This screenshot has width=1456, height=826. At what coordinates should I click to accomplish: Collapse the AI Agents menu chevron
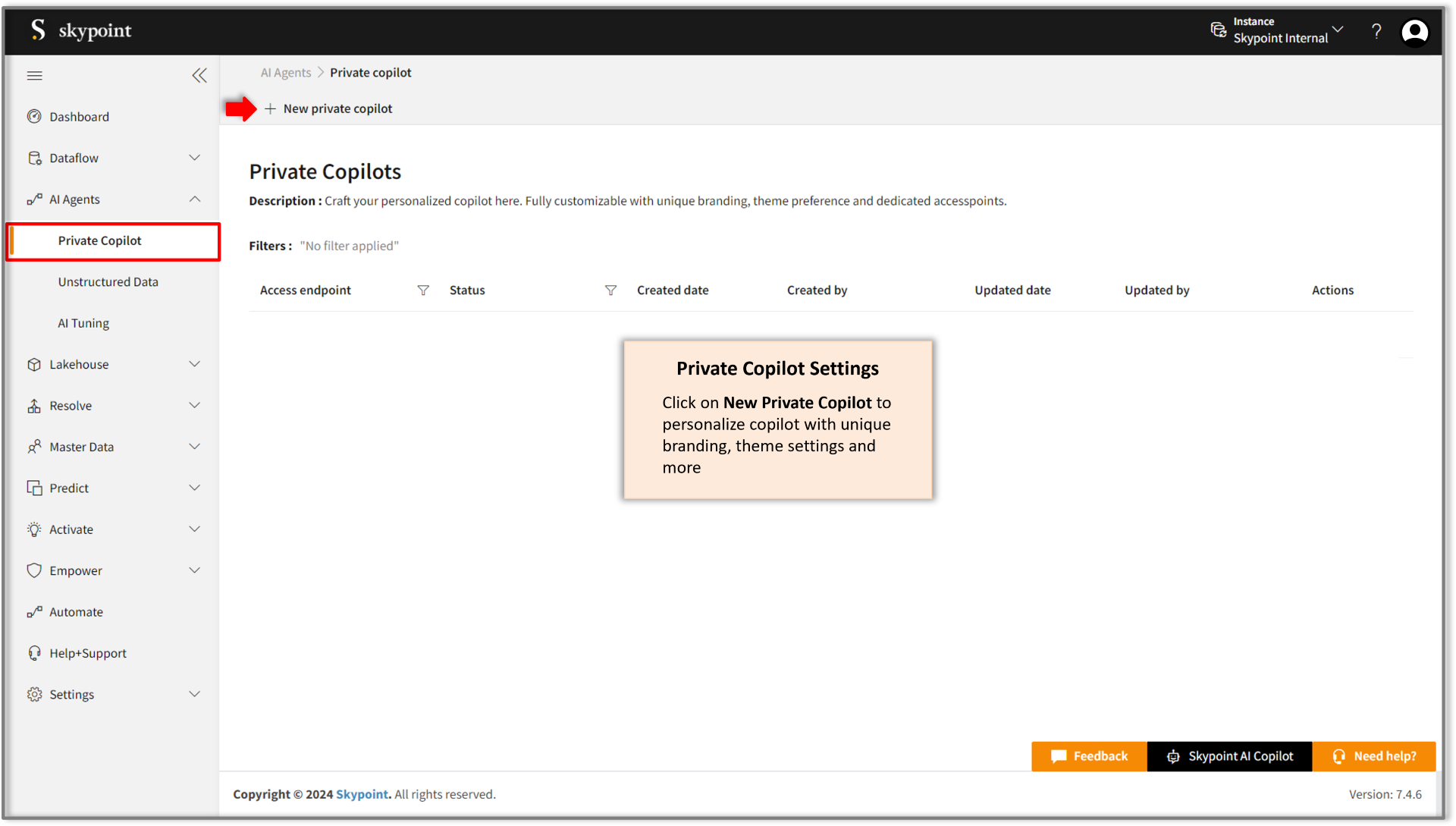pyautogui.click(x=195, y=199)
